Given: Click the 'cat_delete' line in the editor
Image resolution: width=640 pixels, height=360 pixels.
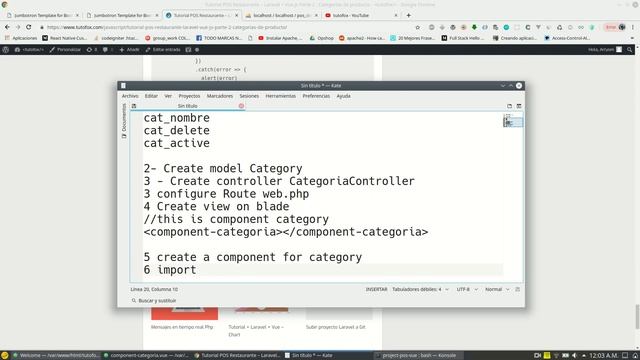Looking at the screenshot, I should pos(176,130).
